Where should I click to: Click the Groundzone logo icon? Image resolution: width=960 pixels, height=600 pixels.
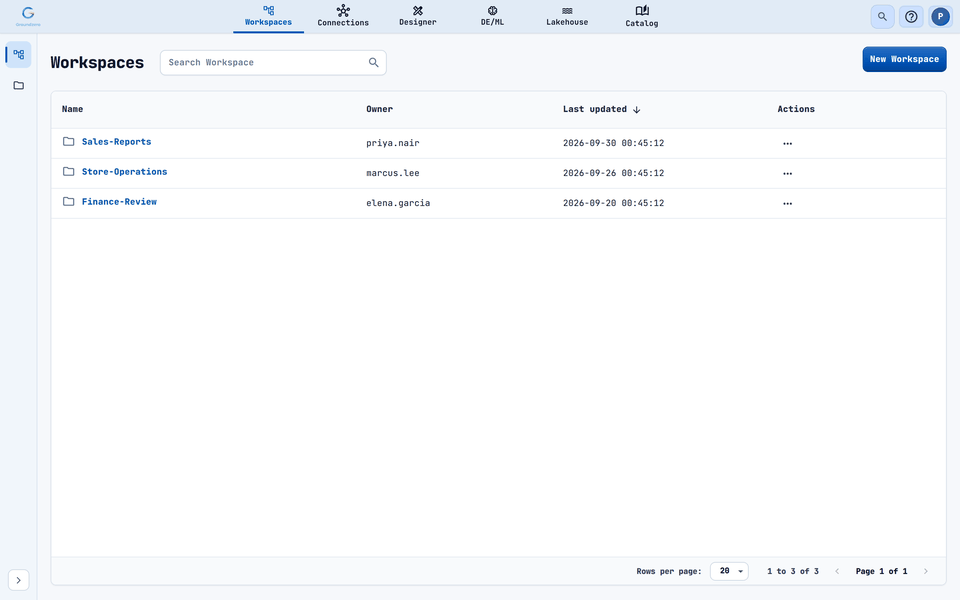pos(28,16)
